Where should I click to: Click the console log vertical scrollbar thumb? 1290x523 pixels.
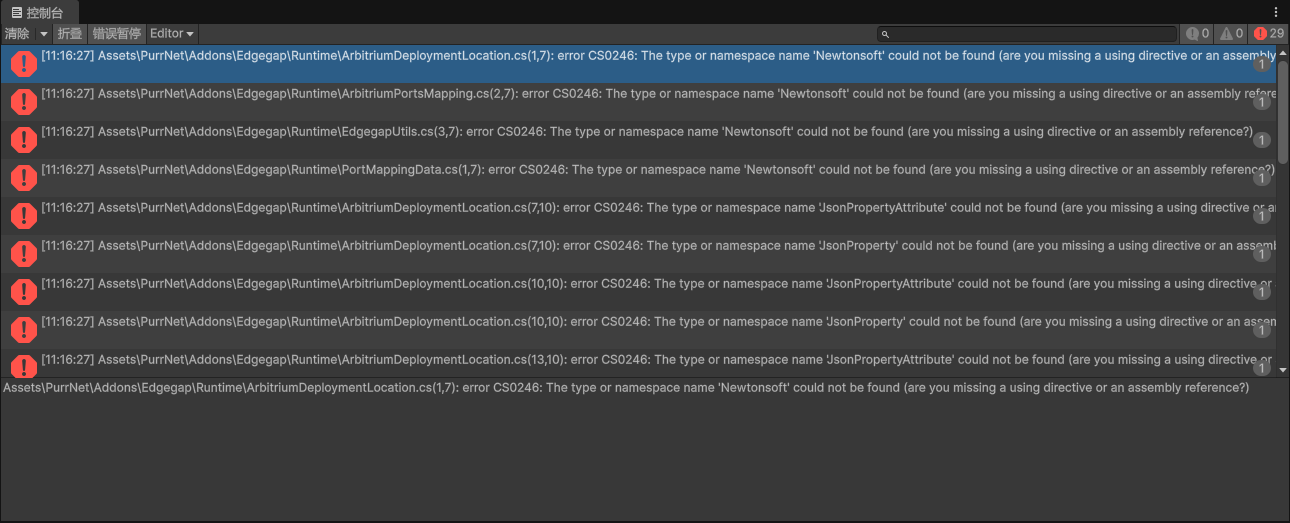click(1283, 110)
